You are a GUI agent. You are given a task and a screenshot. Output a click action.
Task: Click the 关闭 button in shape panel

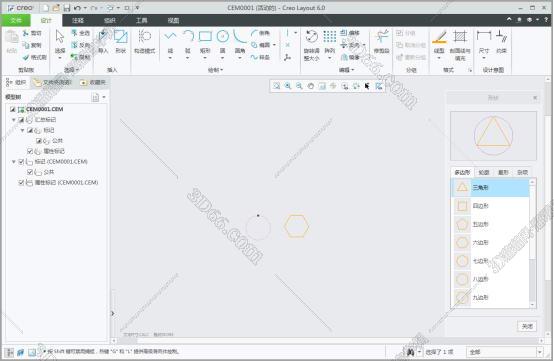pos(527,326)
